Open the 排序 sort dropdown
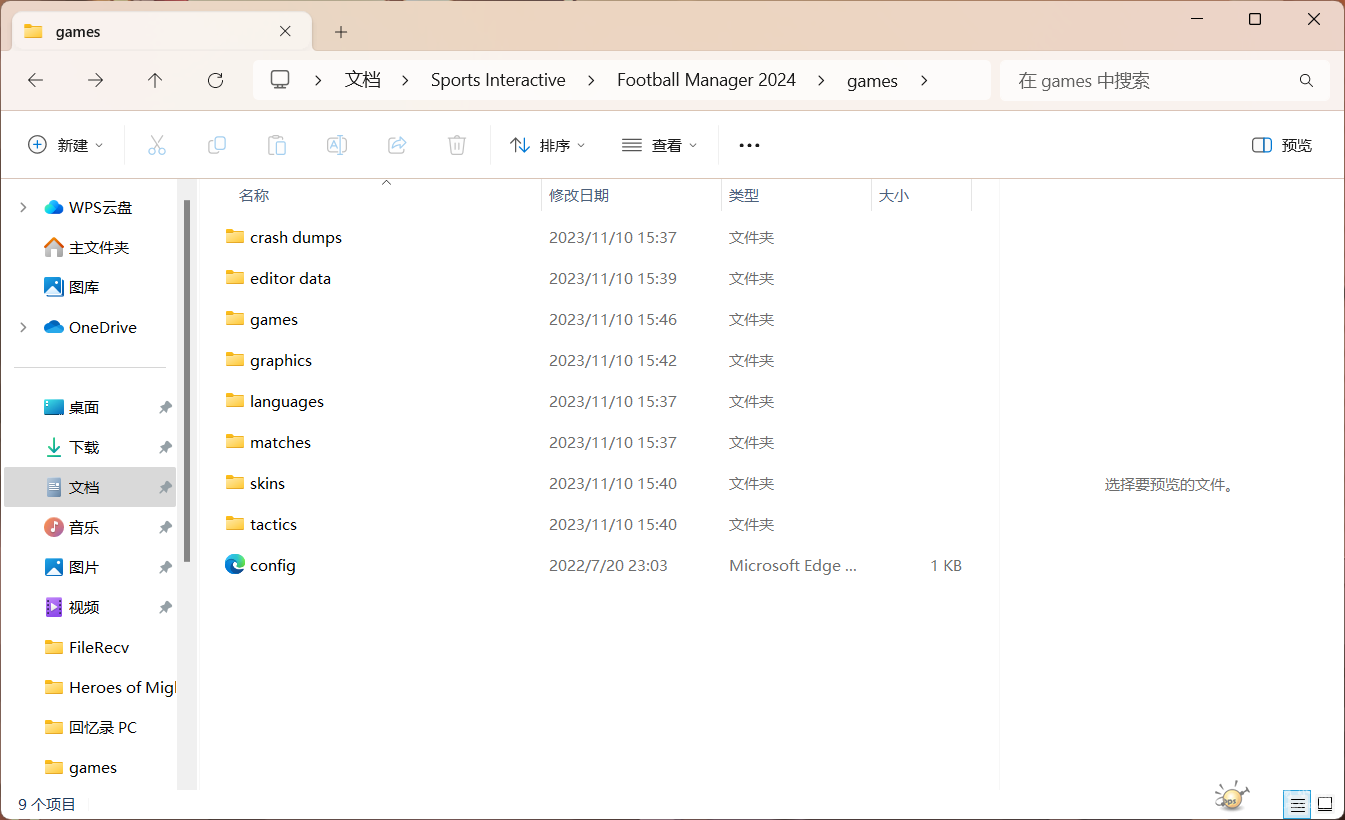This screenshot has width=1345, height=820. click(548, 145)
